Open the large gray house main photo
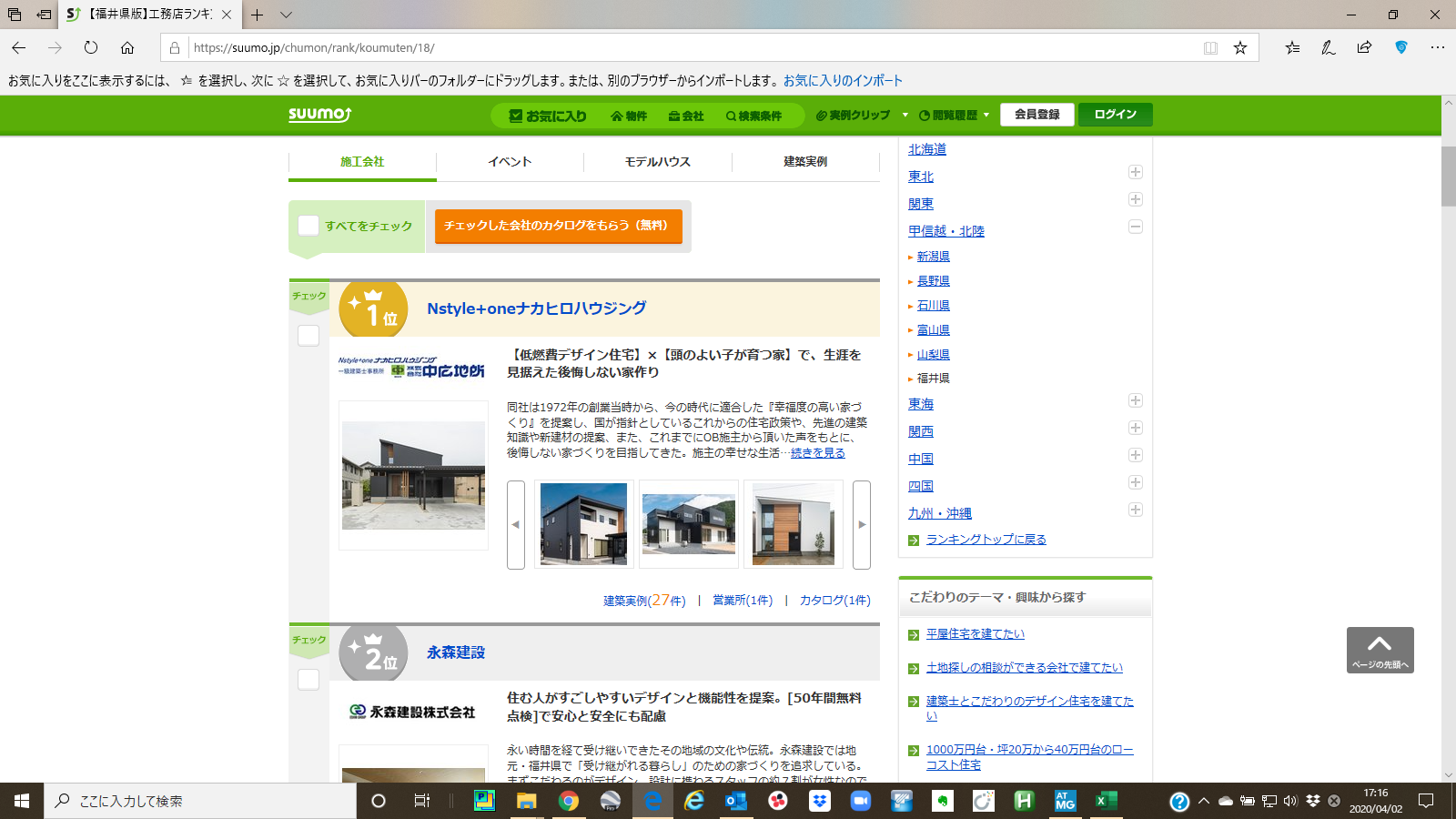The height and width of the screenshot is (819, 1456). tap(413, 475)
